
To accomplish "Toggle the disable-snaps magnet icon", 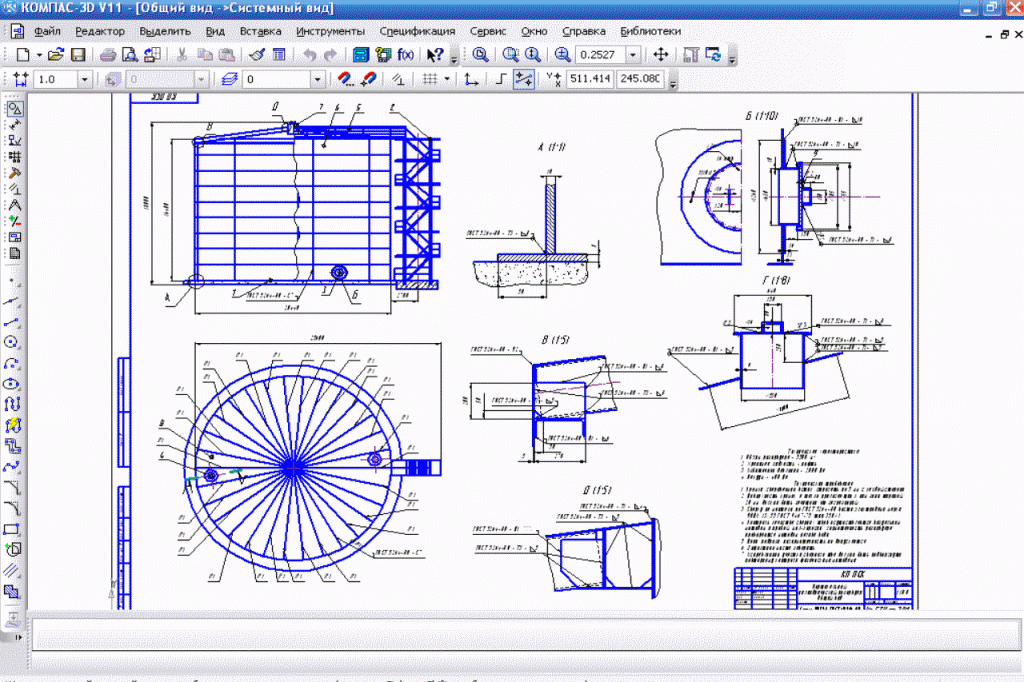I will pos(368,79).
